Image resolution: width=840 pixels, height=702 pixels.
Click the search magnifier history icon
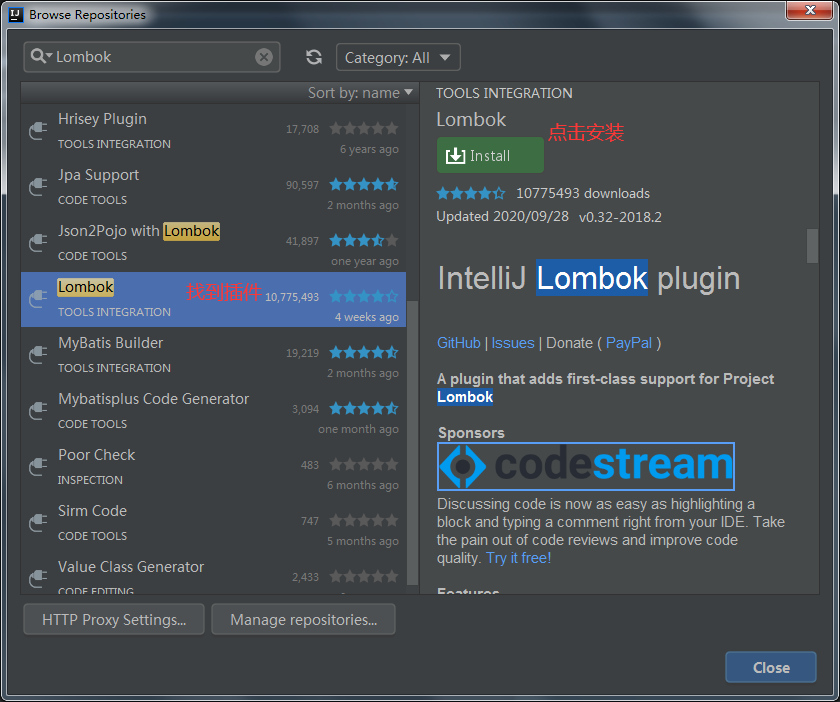click(41, 56)
